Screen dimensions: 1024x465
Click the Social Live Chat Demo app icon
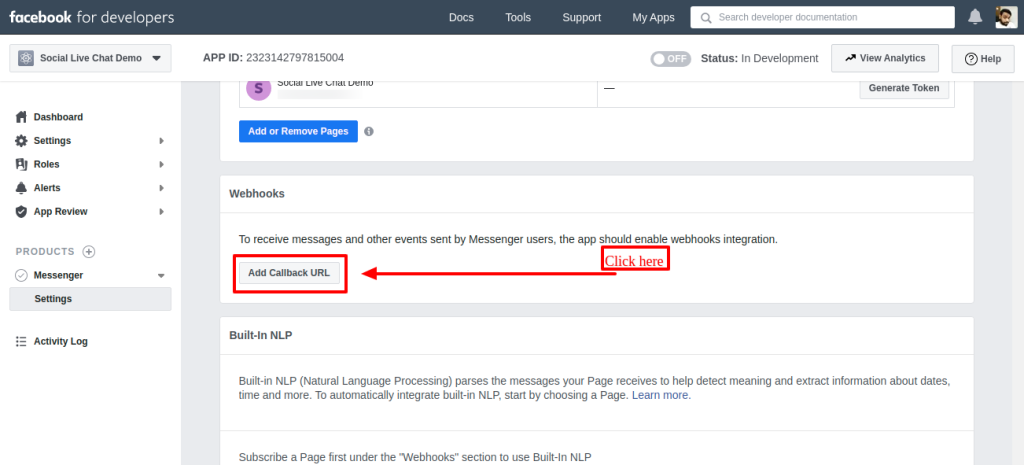point(26,58)
